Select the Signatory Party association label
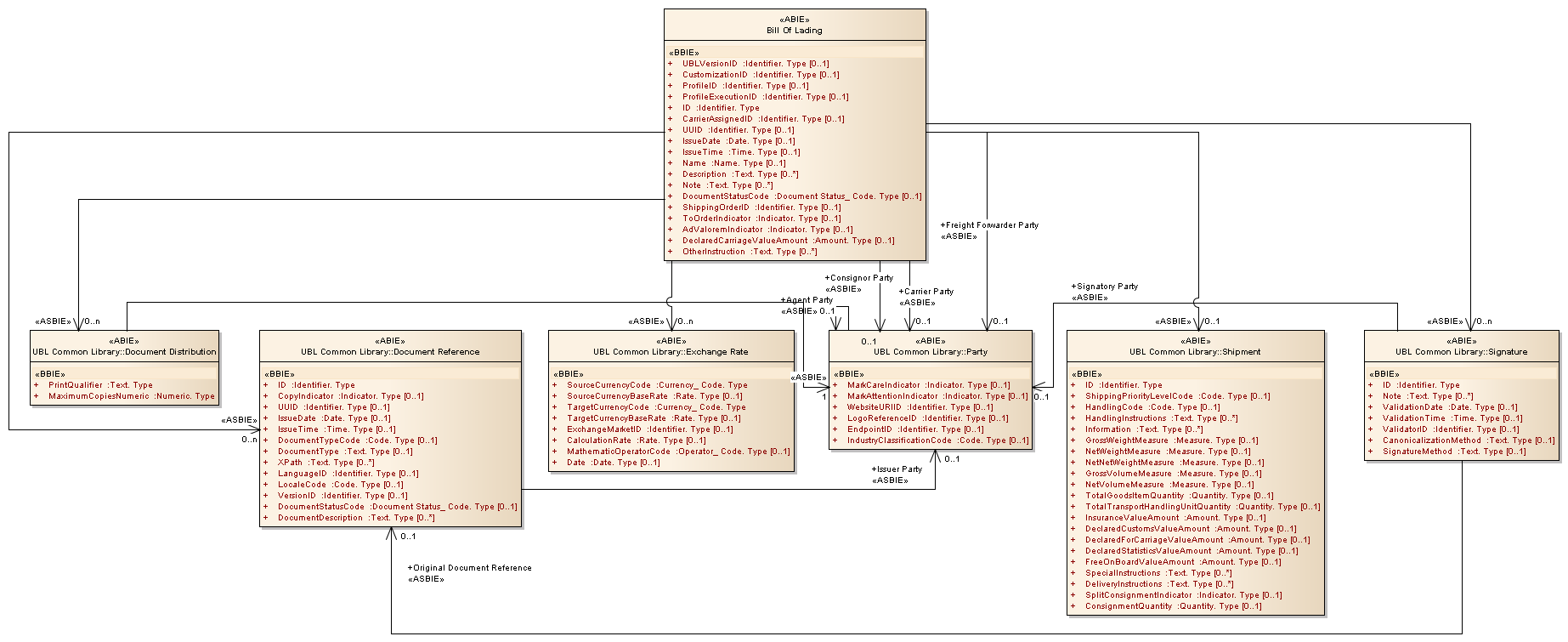Viewport: 1568px width, 642px height. pyautogui.click(x=1104, y=287)
